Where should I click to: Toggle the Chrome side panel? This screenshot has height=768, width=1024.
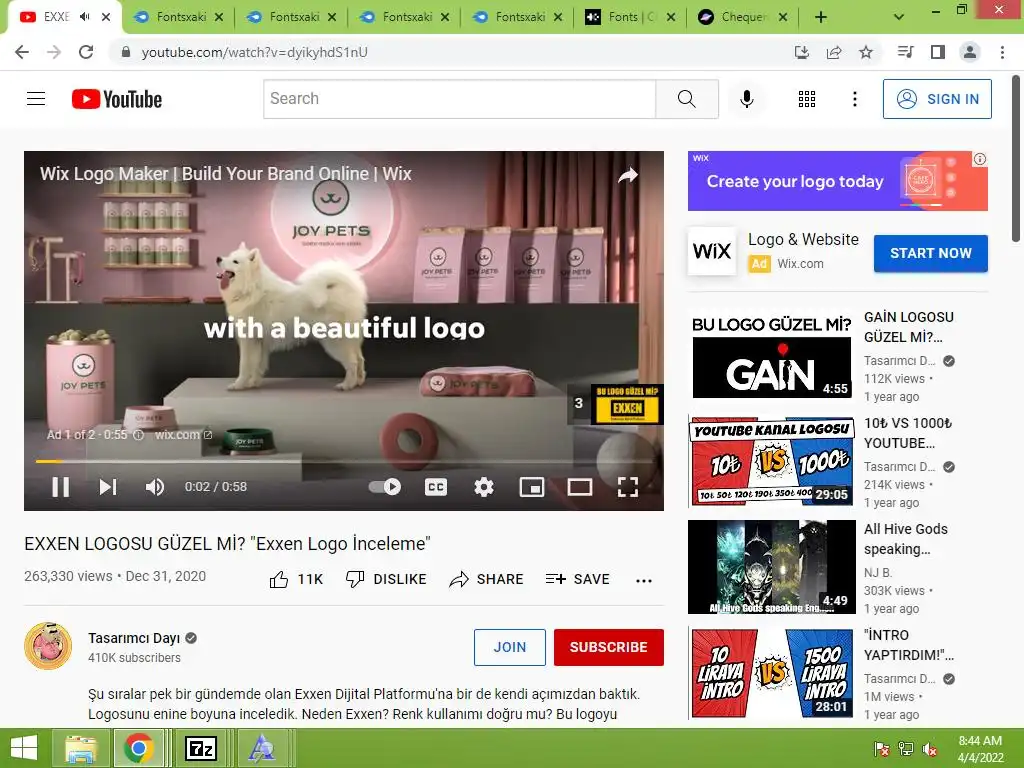pyautogui.click(x=938, y=52)
